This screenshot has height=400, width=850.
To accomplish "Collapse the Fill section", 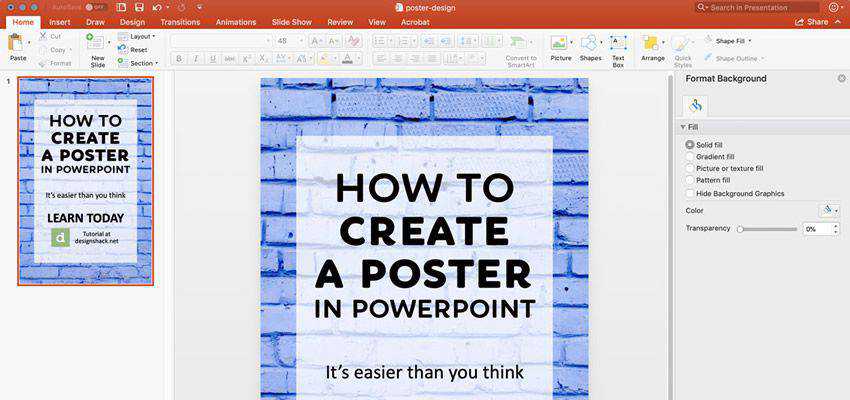I will coord(682,128).
